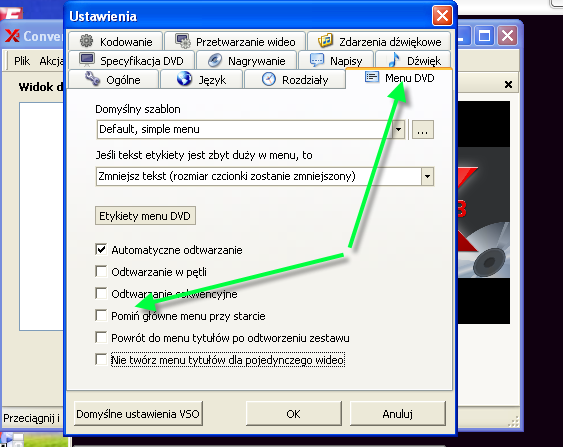Click the music note icon of Zdarzenia dźwiękowe
This screenshot has height=447, width=563.
click(325, 41)
